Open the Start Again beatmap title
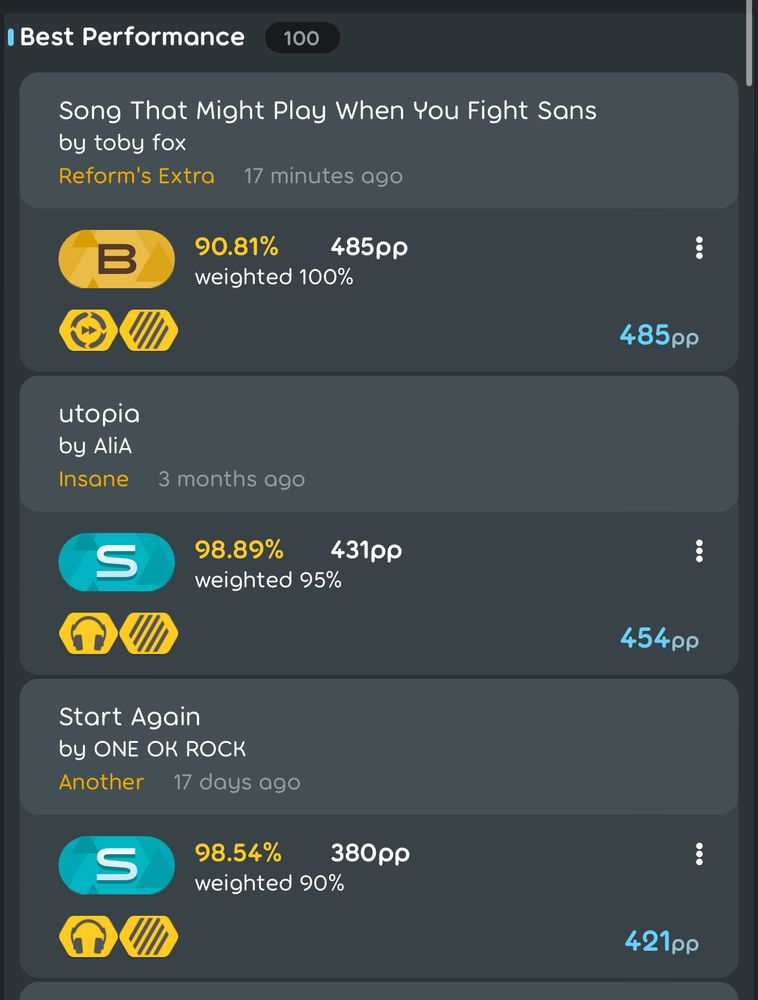This screenshot has width=758, height=1000. coord(129,717)
